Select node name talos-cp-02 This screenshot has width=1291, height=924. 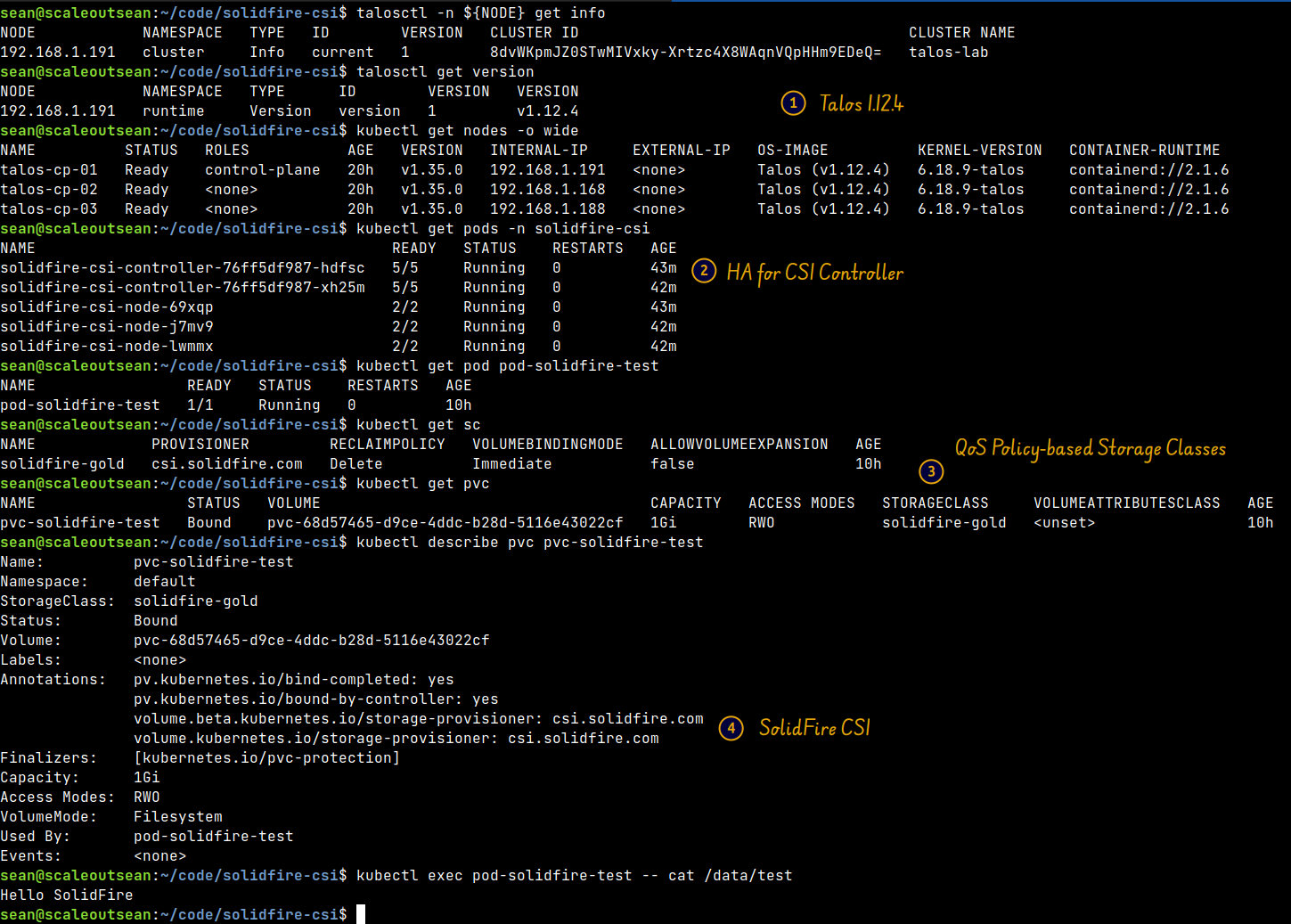coord(49,189)
